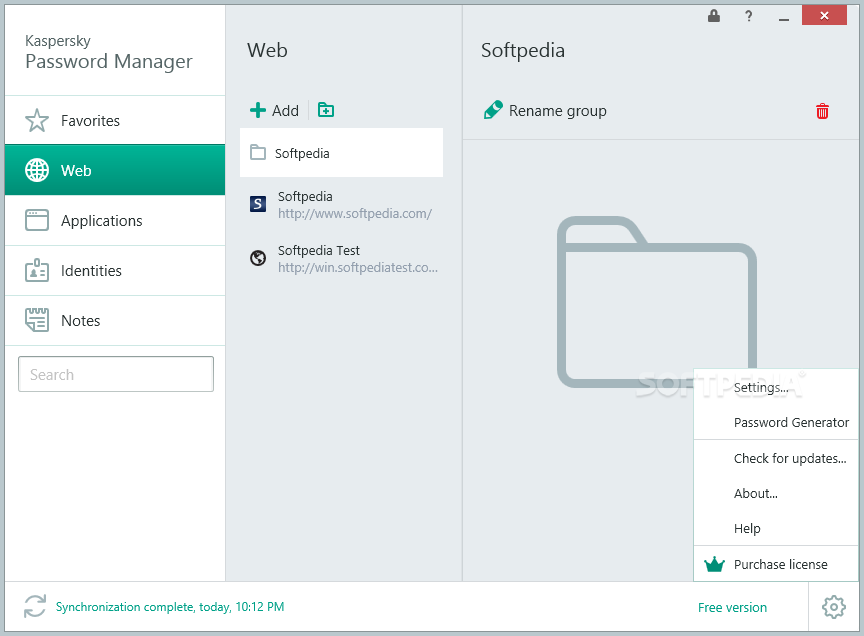This screenshot has width=864, height=636.
Task: Select the Softpedia Test account entry
Action: coord(341,258)
